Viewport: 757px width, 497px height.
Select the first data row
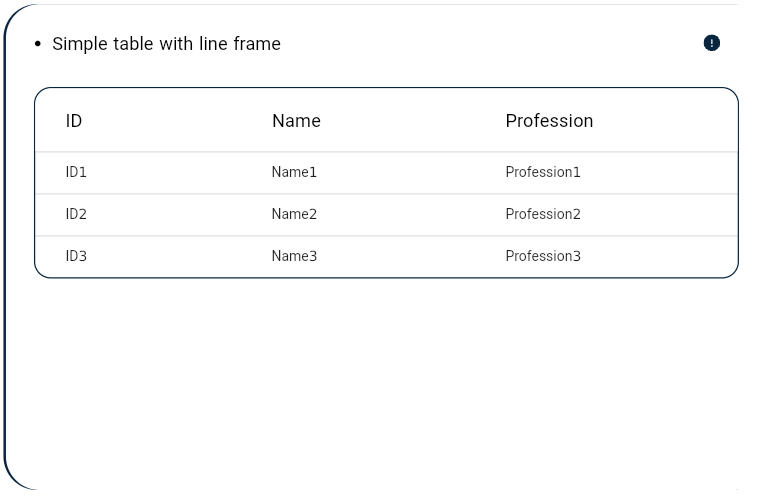tap(386, 173)
